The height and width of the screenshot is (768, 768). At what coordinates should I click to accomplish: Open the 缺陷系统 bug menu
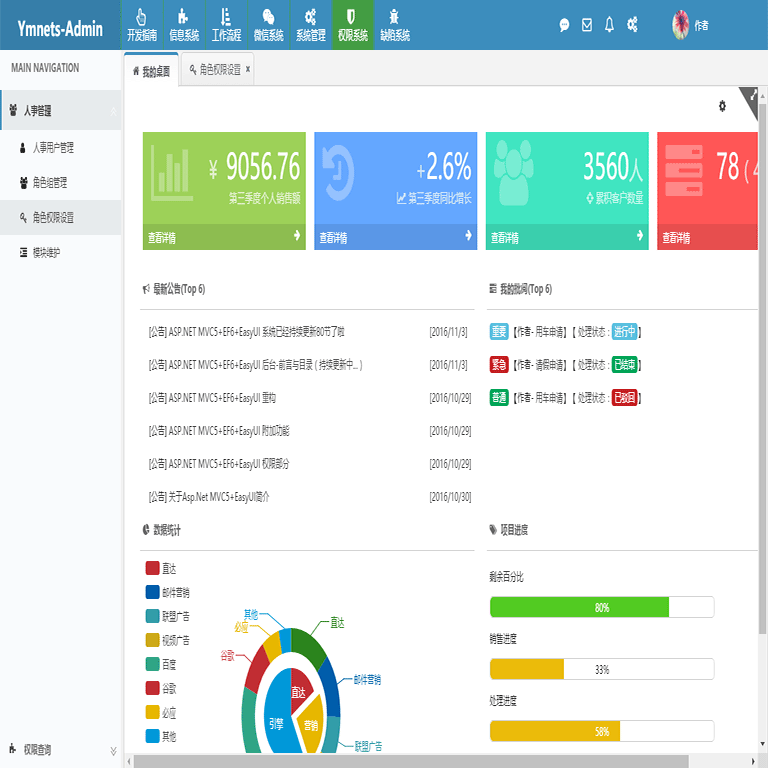coord(395,25)
